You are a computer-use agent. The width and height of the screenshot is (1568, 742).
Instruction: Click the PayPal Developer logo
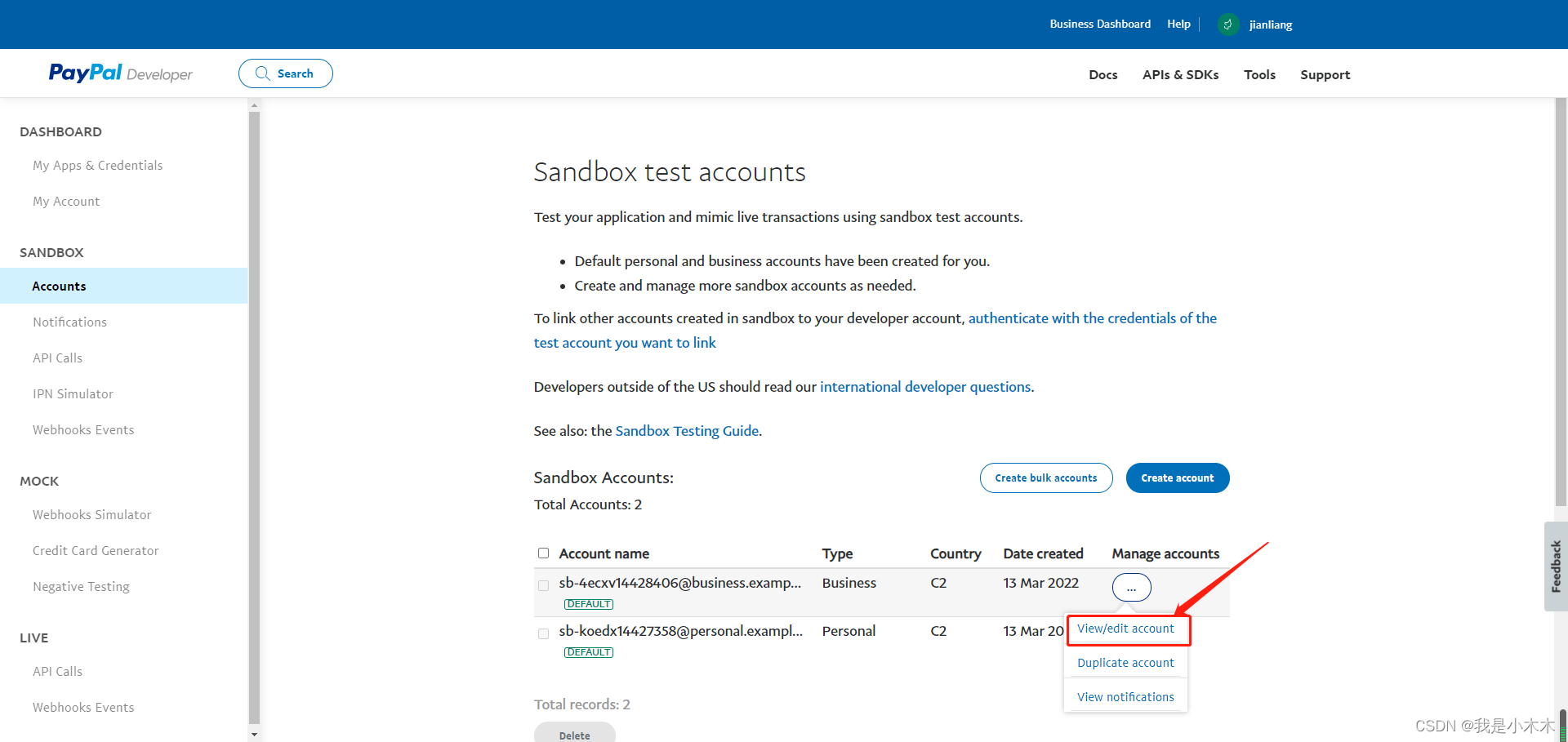(120, 73)
